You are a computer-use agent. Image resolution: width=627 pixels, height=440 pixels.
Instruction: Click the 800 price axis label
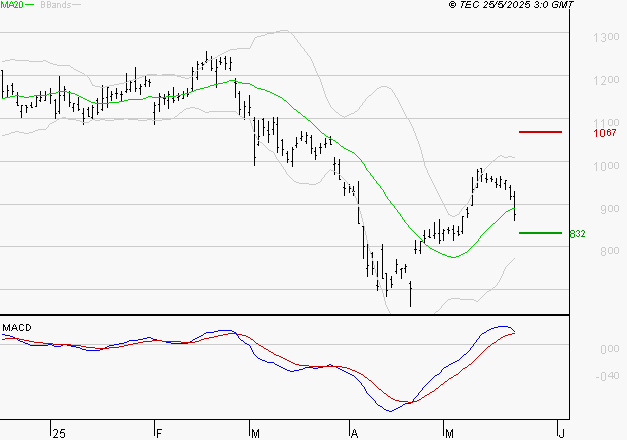609,251
